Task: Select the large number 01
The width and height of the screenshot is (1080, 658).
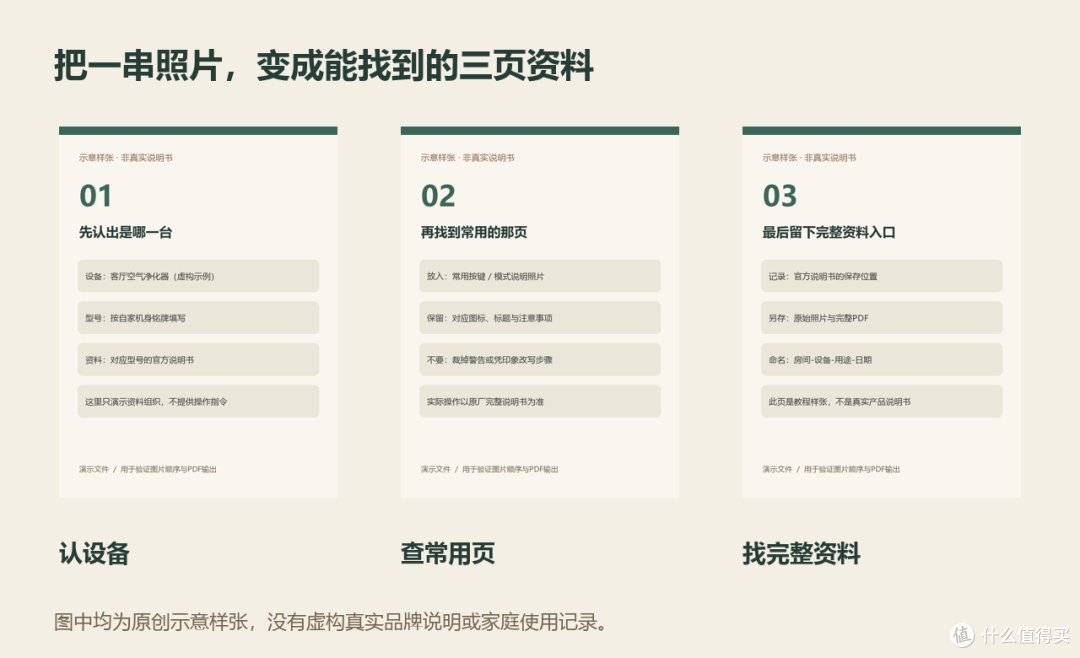Action: click(95, 196)
